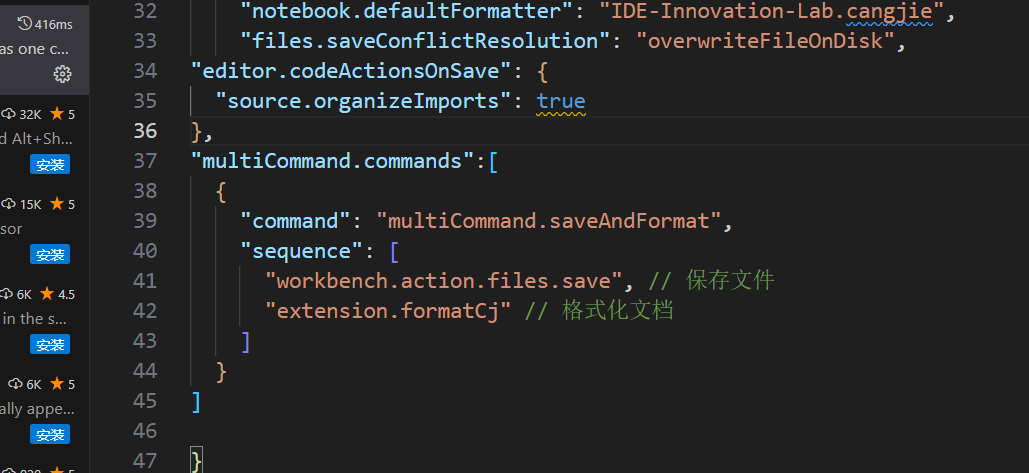Click the star icon next to 15K
Screen dimensions: 1029x473
pos(57,203)
